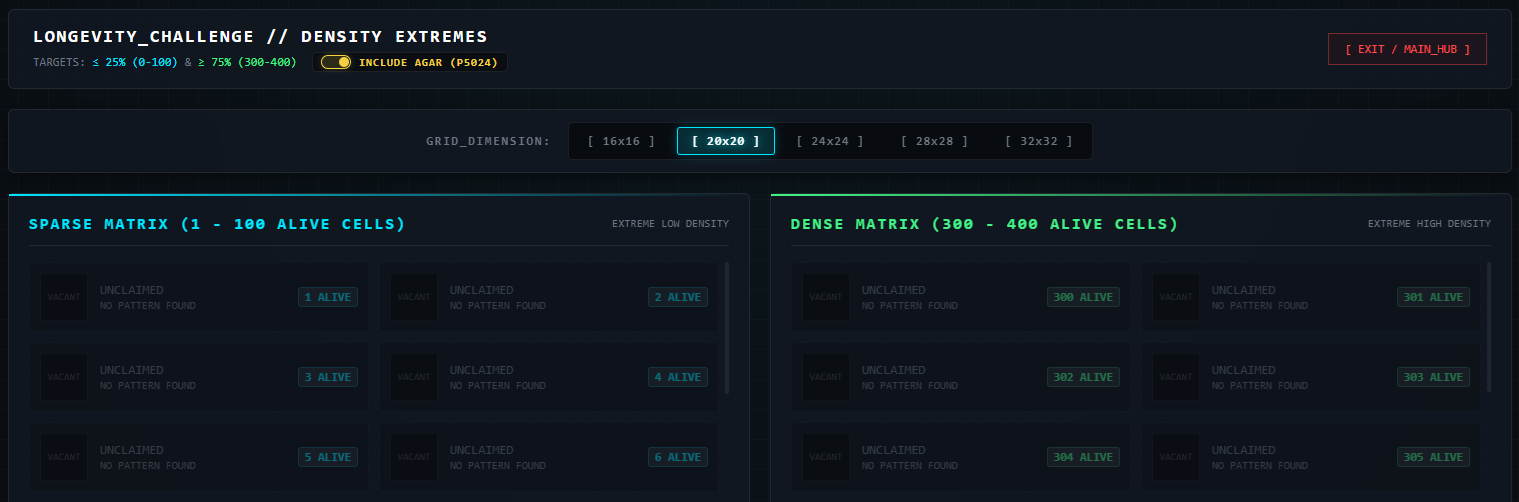Click the 300 ALIVE badge
Screen dimensions: 1519x502
click(1083, 297)
